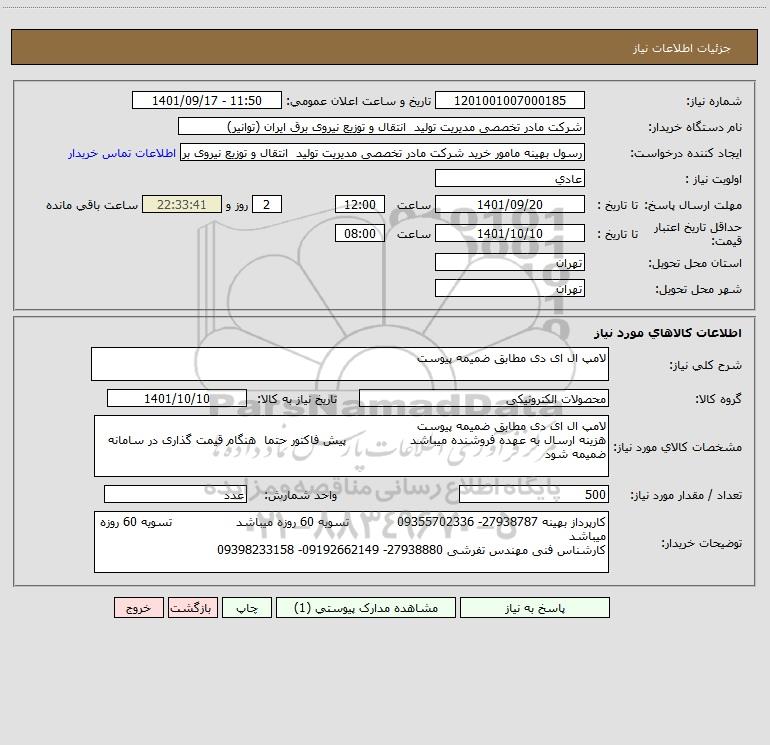Click response deadline time 12:00
This screenshot has height=745, width=770.
(359, 204)
